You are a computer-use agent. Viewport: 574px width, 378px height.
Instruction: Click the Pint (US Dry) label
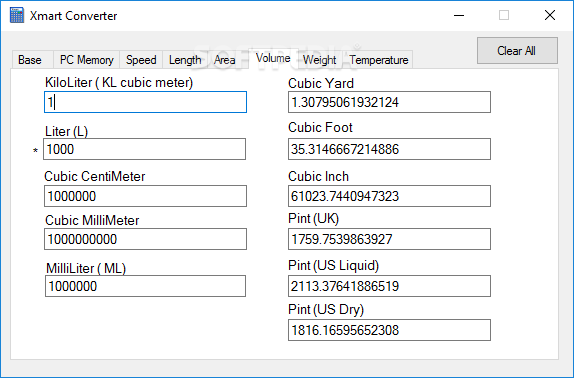(x=326, y=310)
